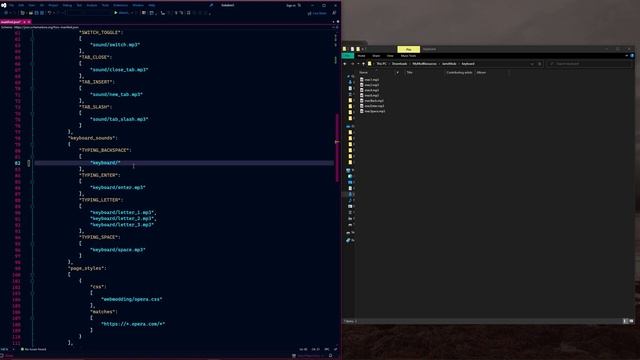640x360 pixels.
Task: Click the Explorer search box
Action: click(x=589, y=64)
